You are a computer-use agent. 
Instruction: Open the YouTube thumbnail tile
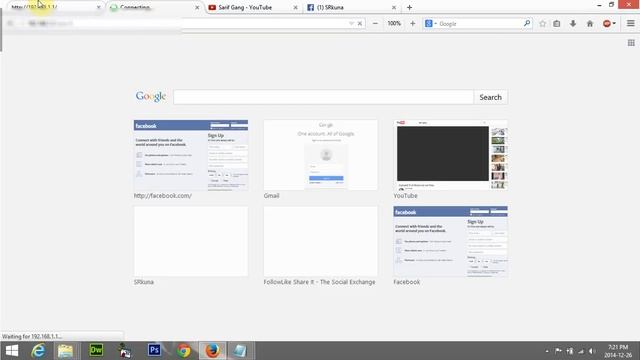[x=451, y=155]
